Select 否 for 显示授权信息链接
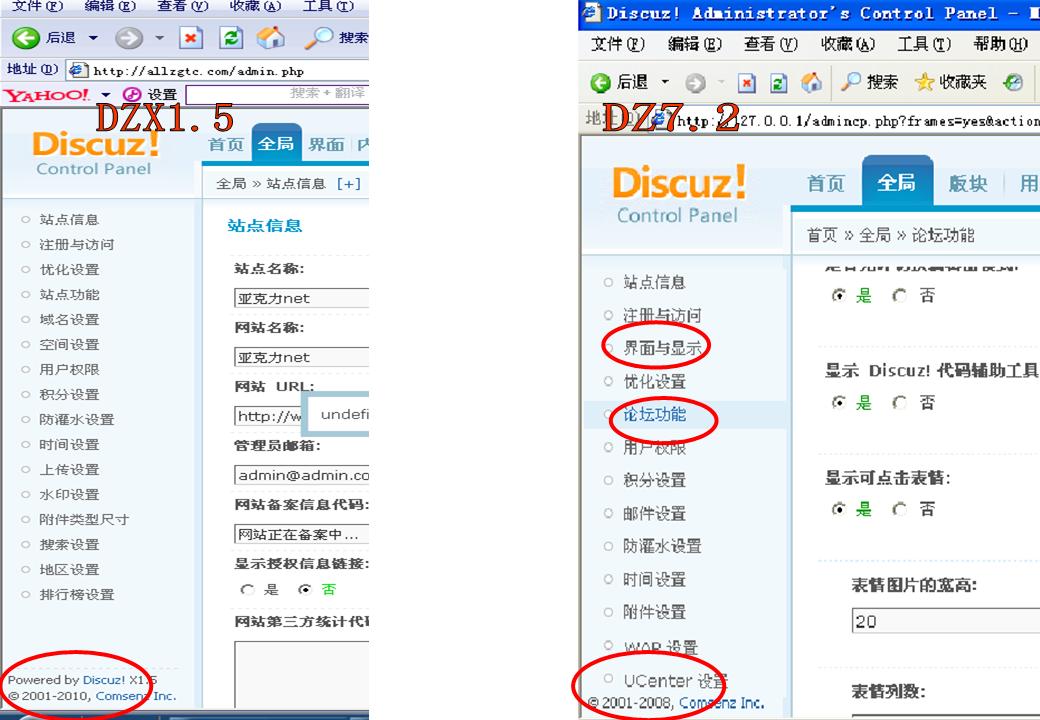 click(305, 589)
